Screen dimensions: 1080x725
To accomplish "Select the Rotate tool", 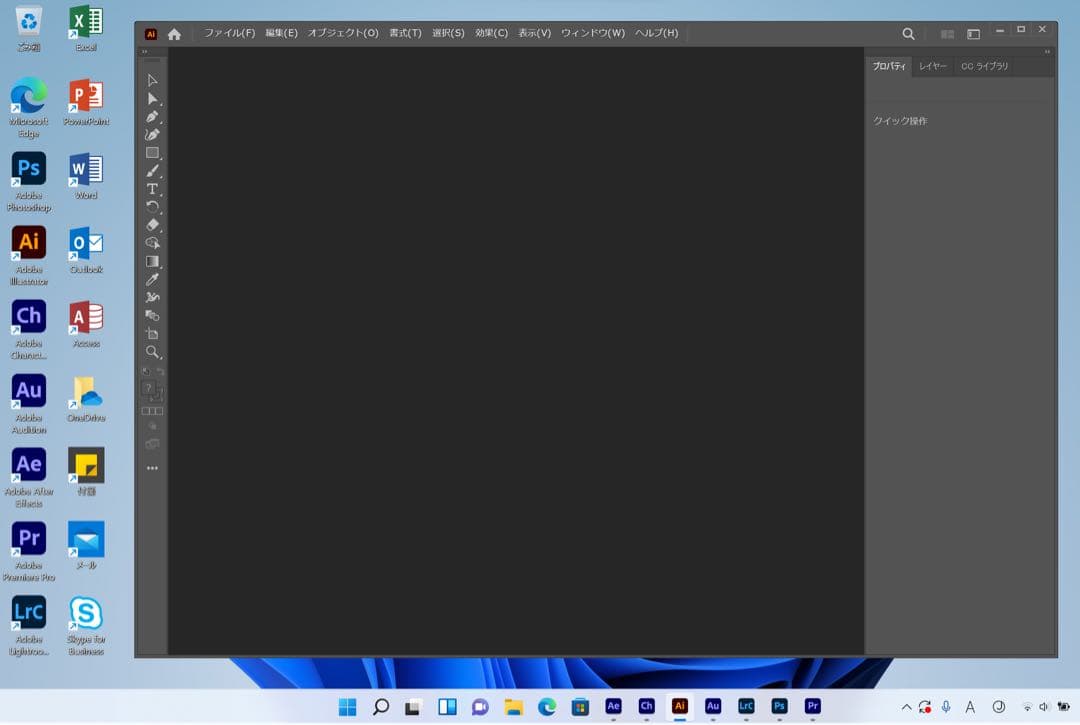I will pos(153,206).
